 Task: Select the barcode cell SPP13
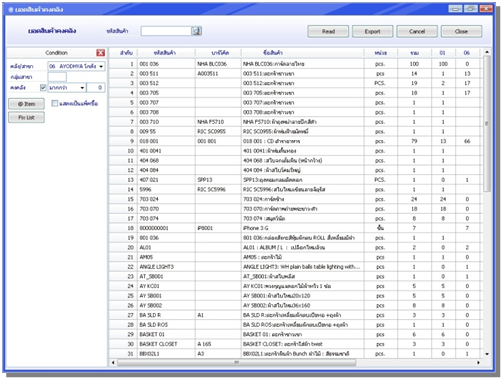click(x=218, y=180)
